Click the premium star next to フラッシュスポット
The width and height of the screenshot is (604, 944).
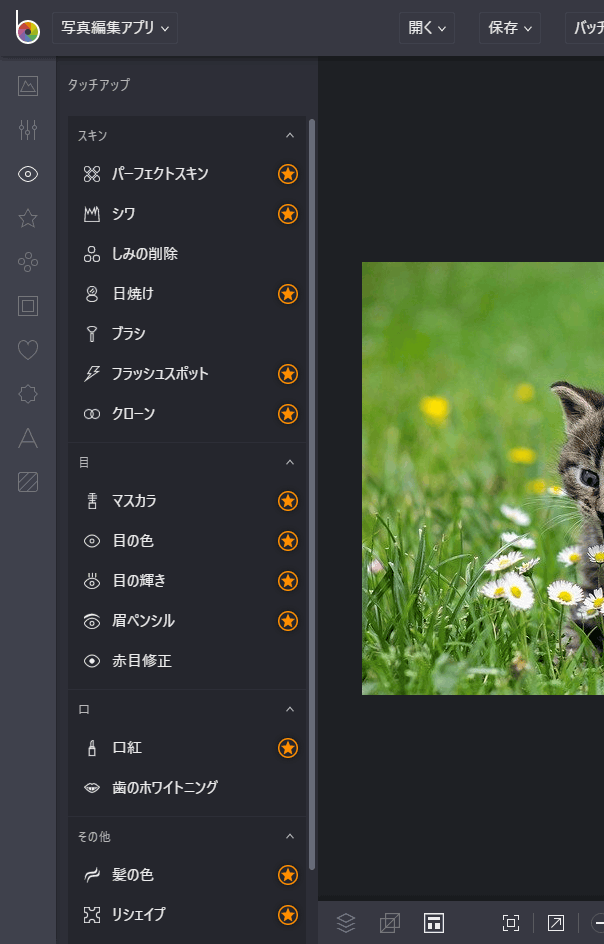click(x=288, y=374)
